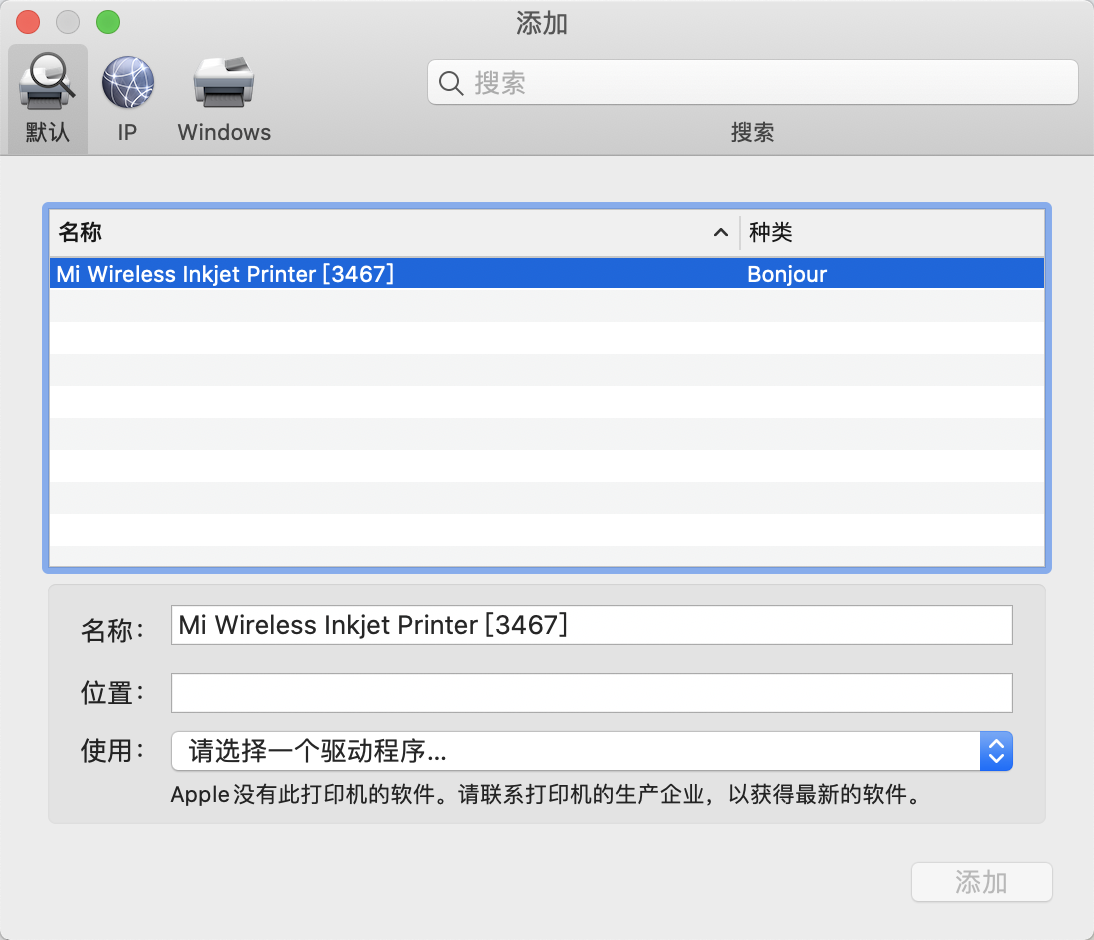
Task: Open the 使用 driver dropdown
Action: [592, 752]
